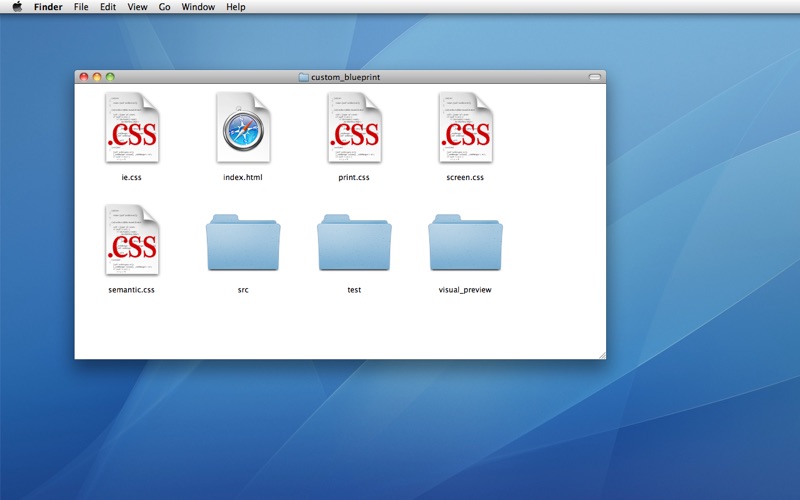This screenshot has width=800, height=500.
Task: Click the ie.css filename label
Action: click(131, 178)
